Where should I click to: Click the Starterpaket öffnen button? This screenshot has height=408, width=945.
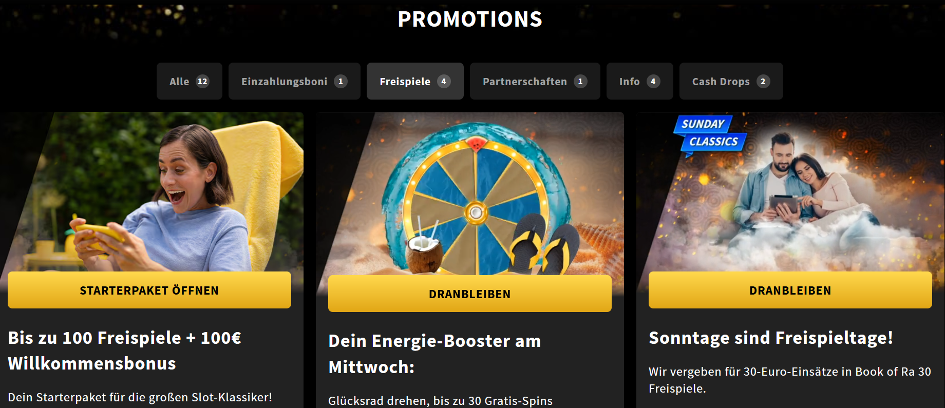click(x=149, y=290)
